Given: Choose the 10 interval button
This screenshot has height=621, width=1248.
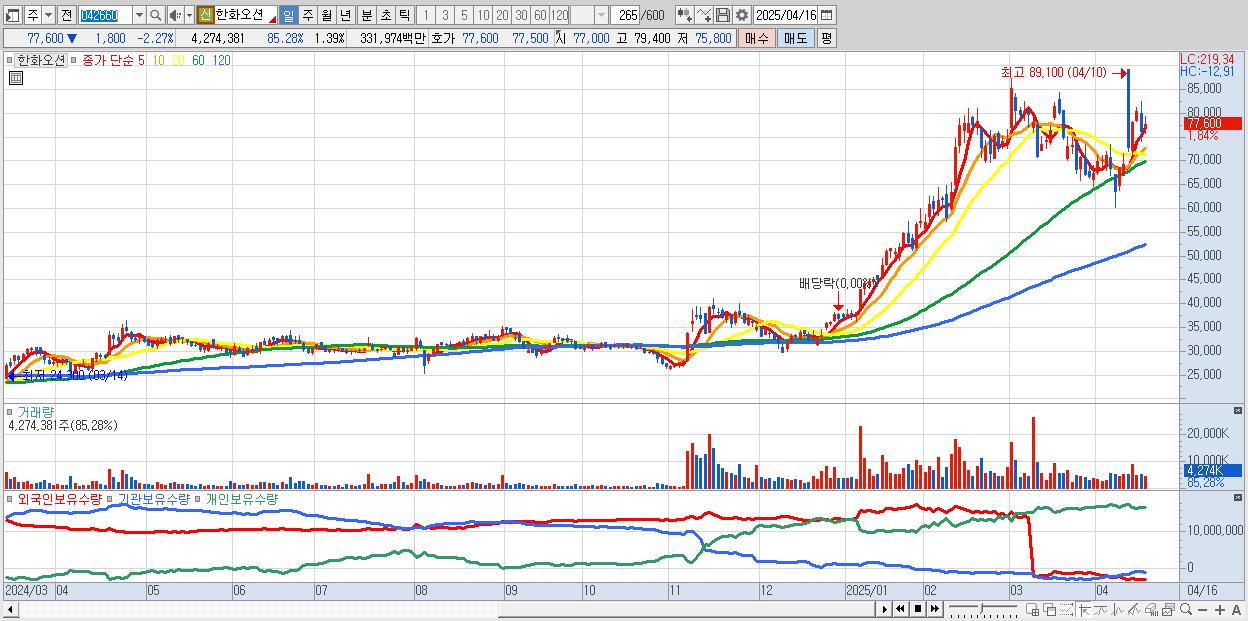Looking at the screenshot, I should [483, 15].
